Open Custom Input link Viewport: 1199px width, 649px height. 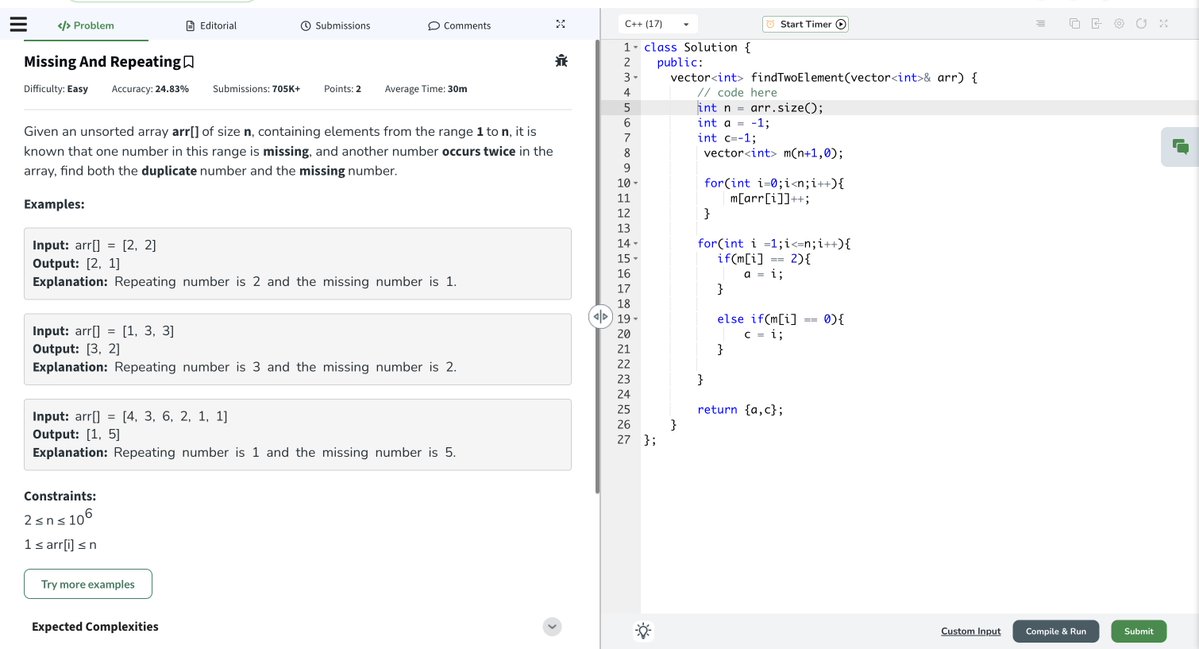click(x=970, y=631)
